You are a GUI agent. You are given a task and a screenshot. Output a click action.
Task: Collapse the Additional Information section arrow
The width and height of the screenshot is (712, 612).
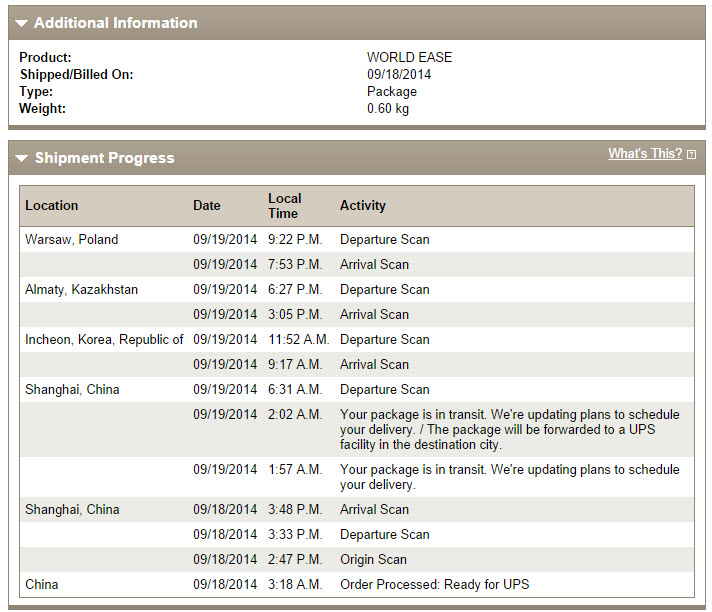21,23
